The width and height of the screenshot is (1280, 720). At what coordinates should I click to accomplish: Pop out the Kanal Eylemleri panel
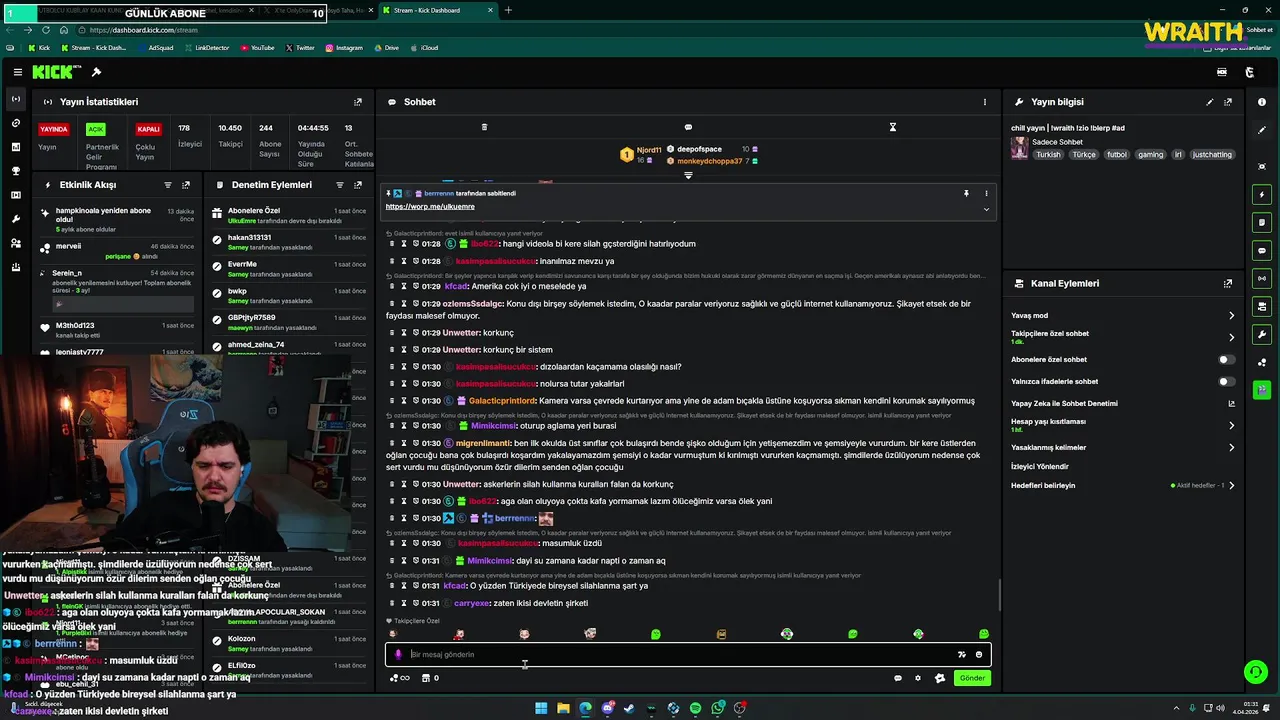[x=1228, y=284]
